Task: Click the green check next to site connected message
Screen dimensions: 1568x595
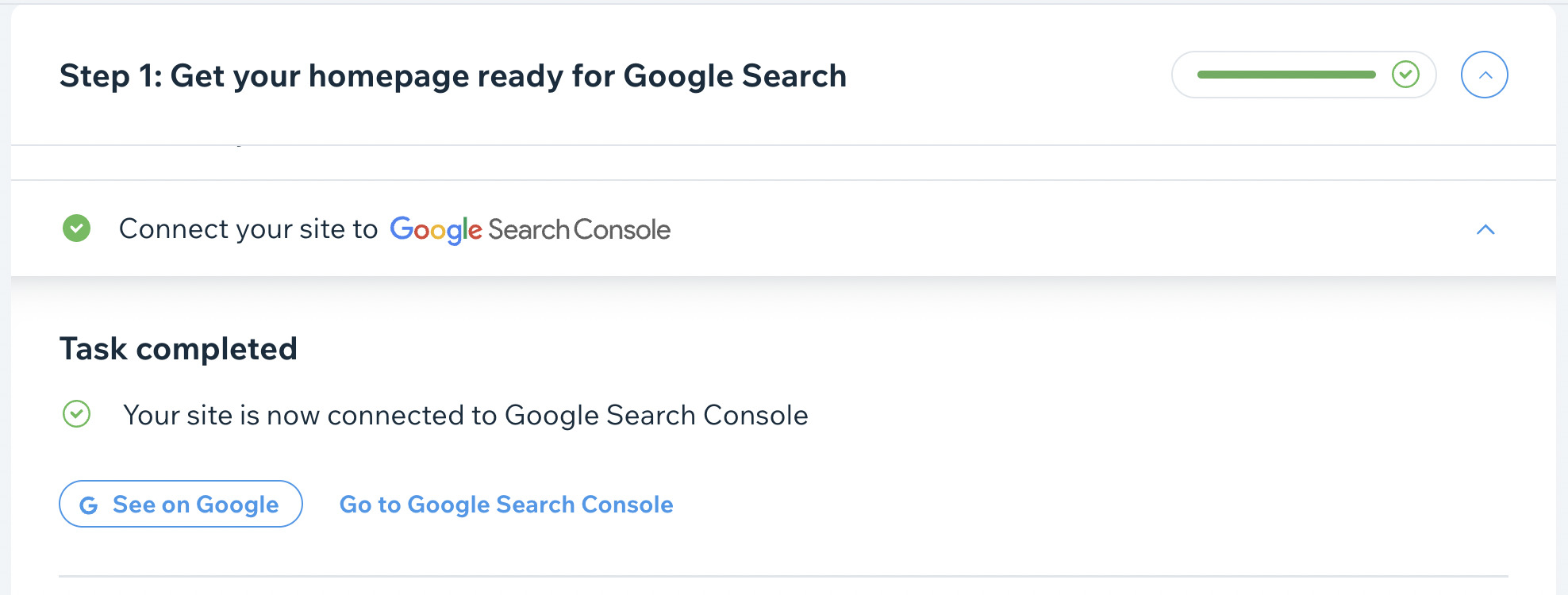Action: [75, 413]
